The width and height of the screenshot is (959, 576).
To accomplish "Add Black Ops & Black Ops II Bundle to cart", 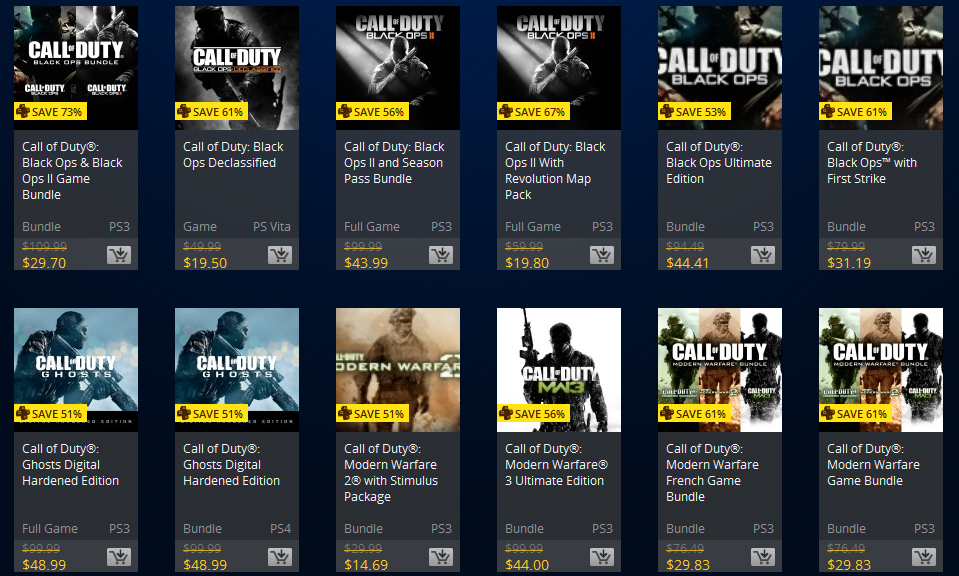I will click(119, 255).
